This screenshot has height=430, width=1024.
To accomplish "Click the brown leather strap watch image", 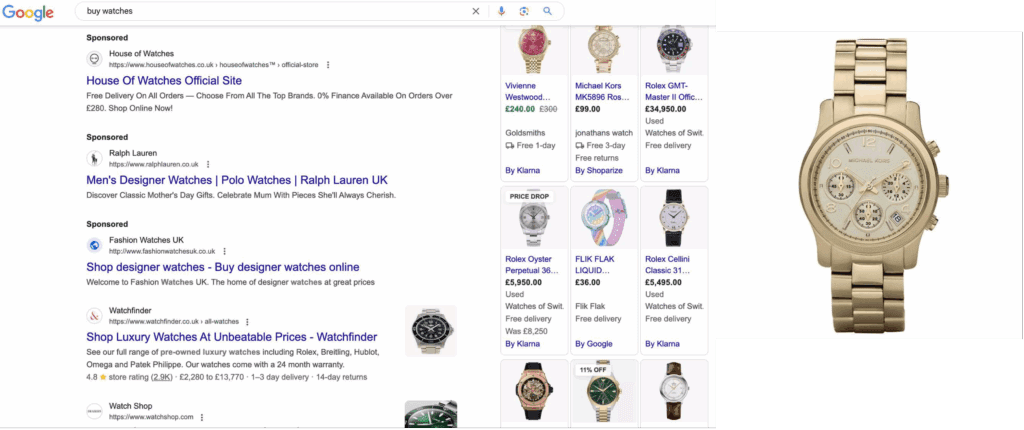I will 674,391.
